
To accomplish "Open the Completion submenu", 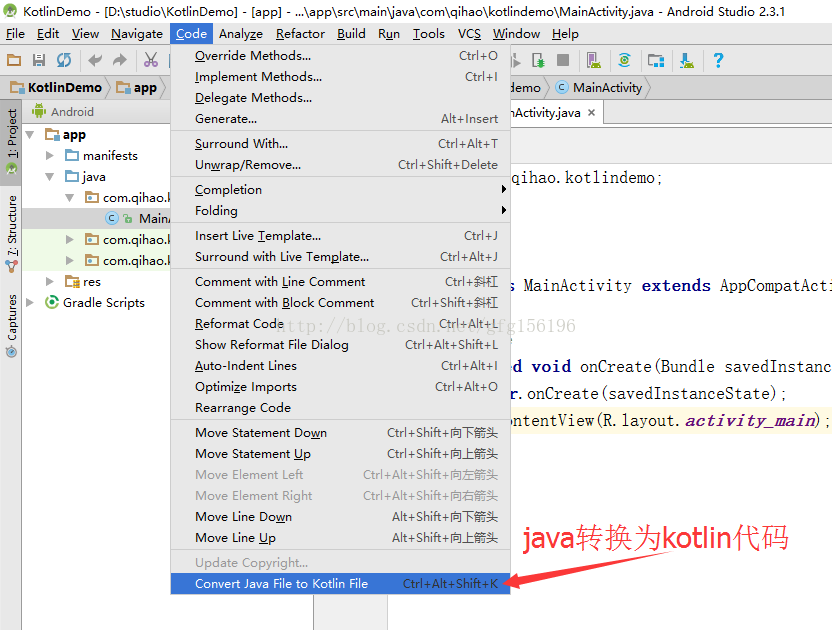I will (x=340, y=189).
